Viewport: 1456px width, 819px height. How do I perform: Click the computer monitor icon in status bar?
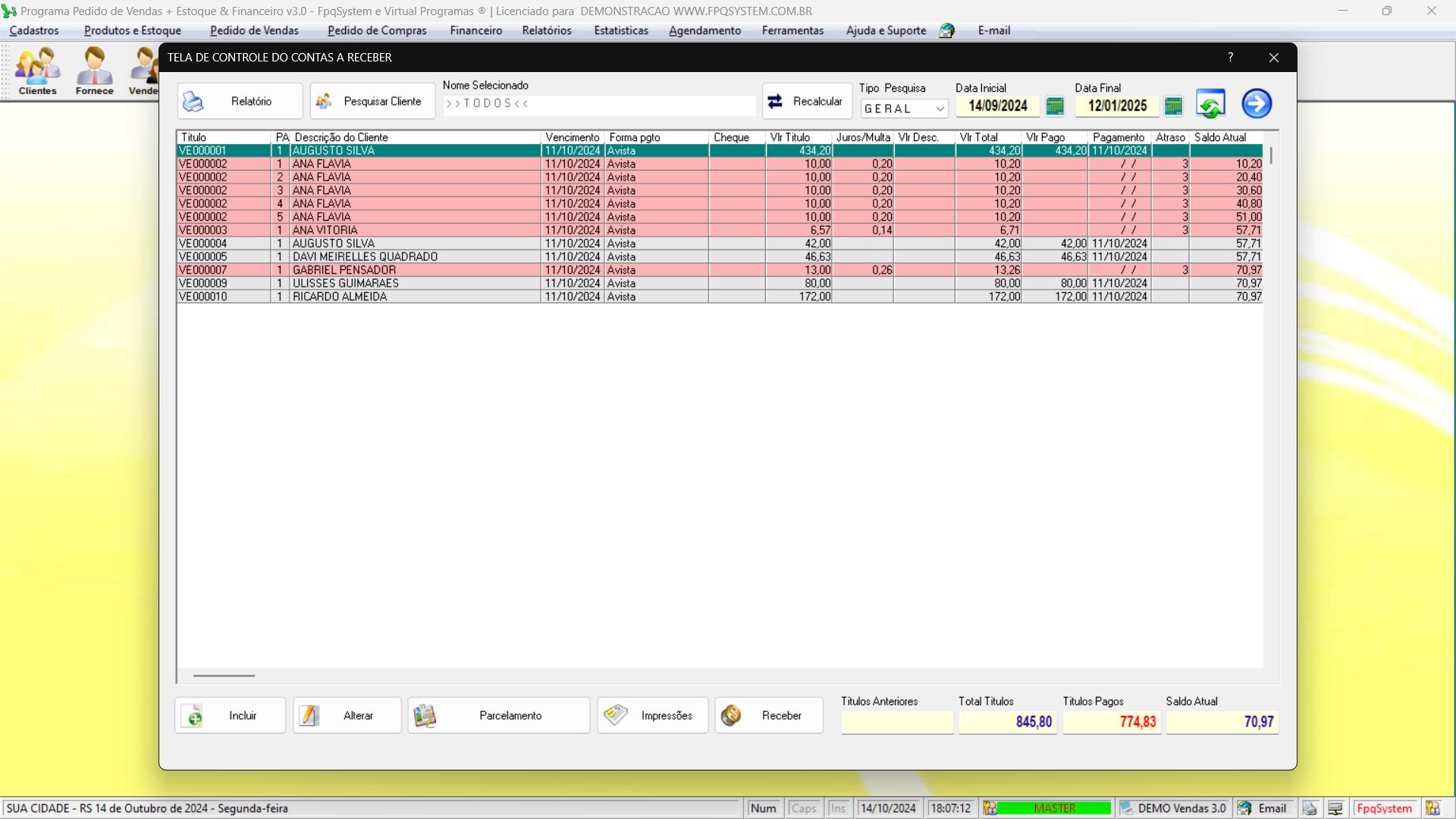(x=1335, y=808)
